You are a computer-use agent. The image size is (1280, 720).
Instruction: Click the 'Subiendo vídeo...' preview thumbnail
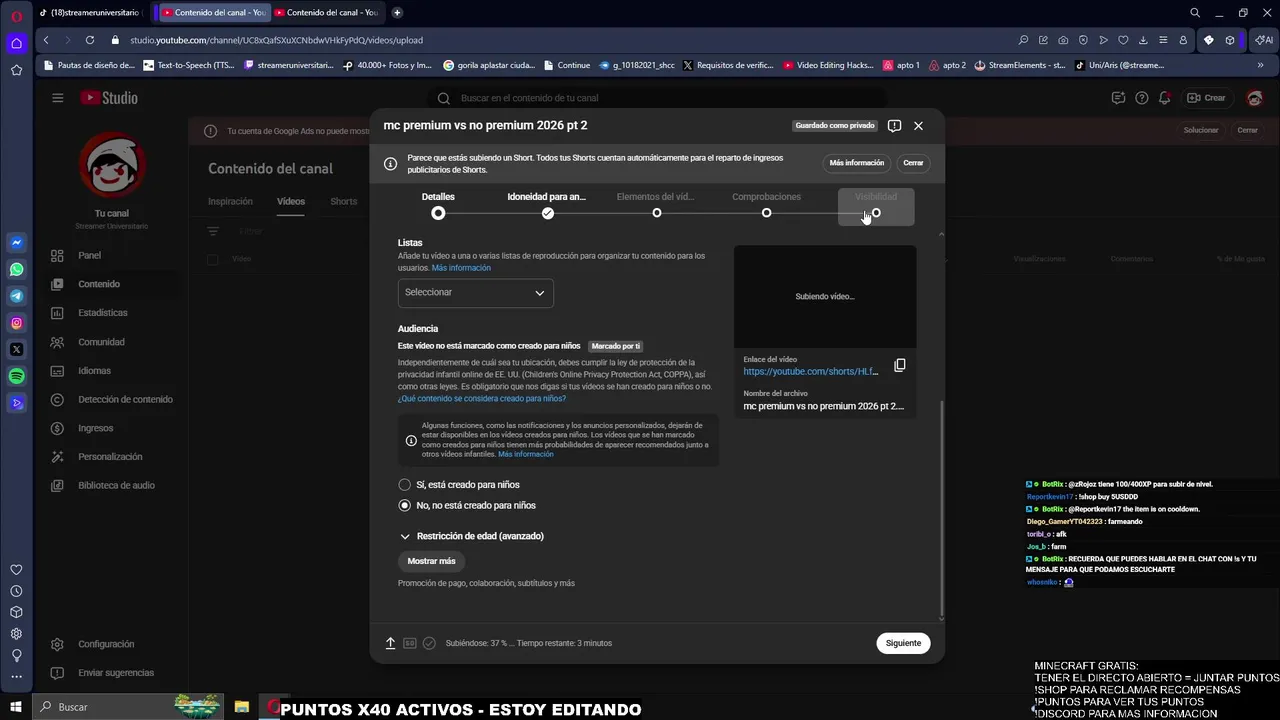point(825,296)
